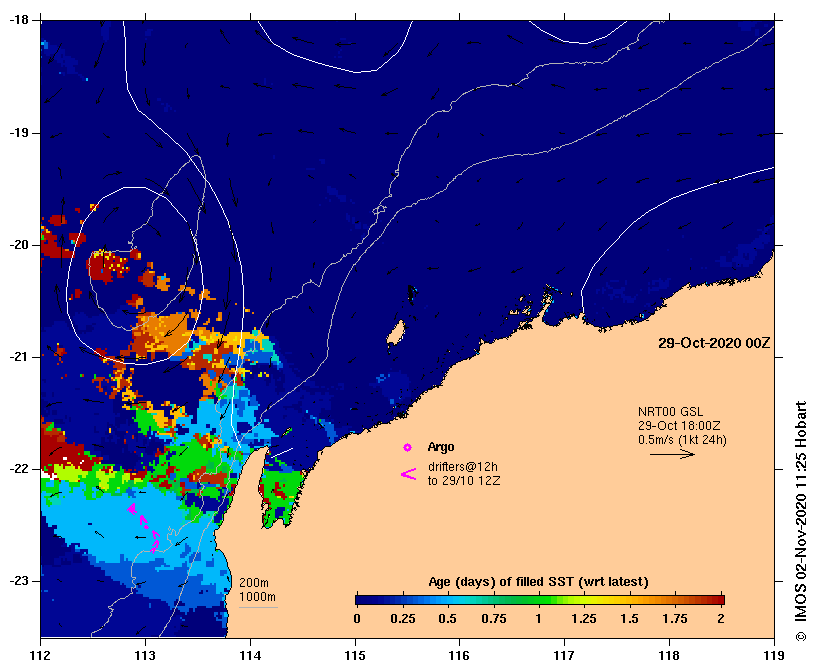Click the 0.5m/s reference velocity arrow
This screenshot has height=672, width=818.
[672, 454]
